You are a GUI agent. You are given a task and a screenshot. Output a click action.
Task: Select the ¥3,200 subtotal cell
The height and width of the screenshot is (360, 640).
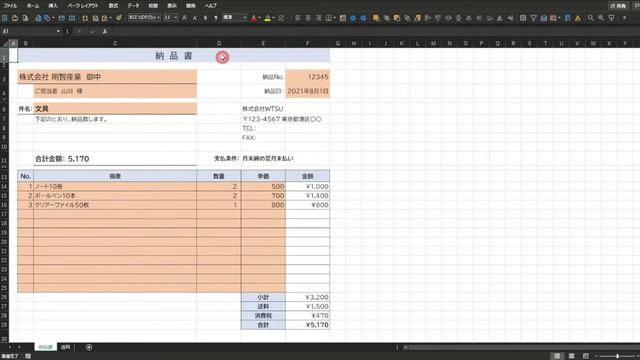point(307,297)
